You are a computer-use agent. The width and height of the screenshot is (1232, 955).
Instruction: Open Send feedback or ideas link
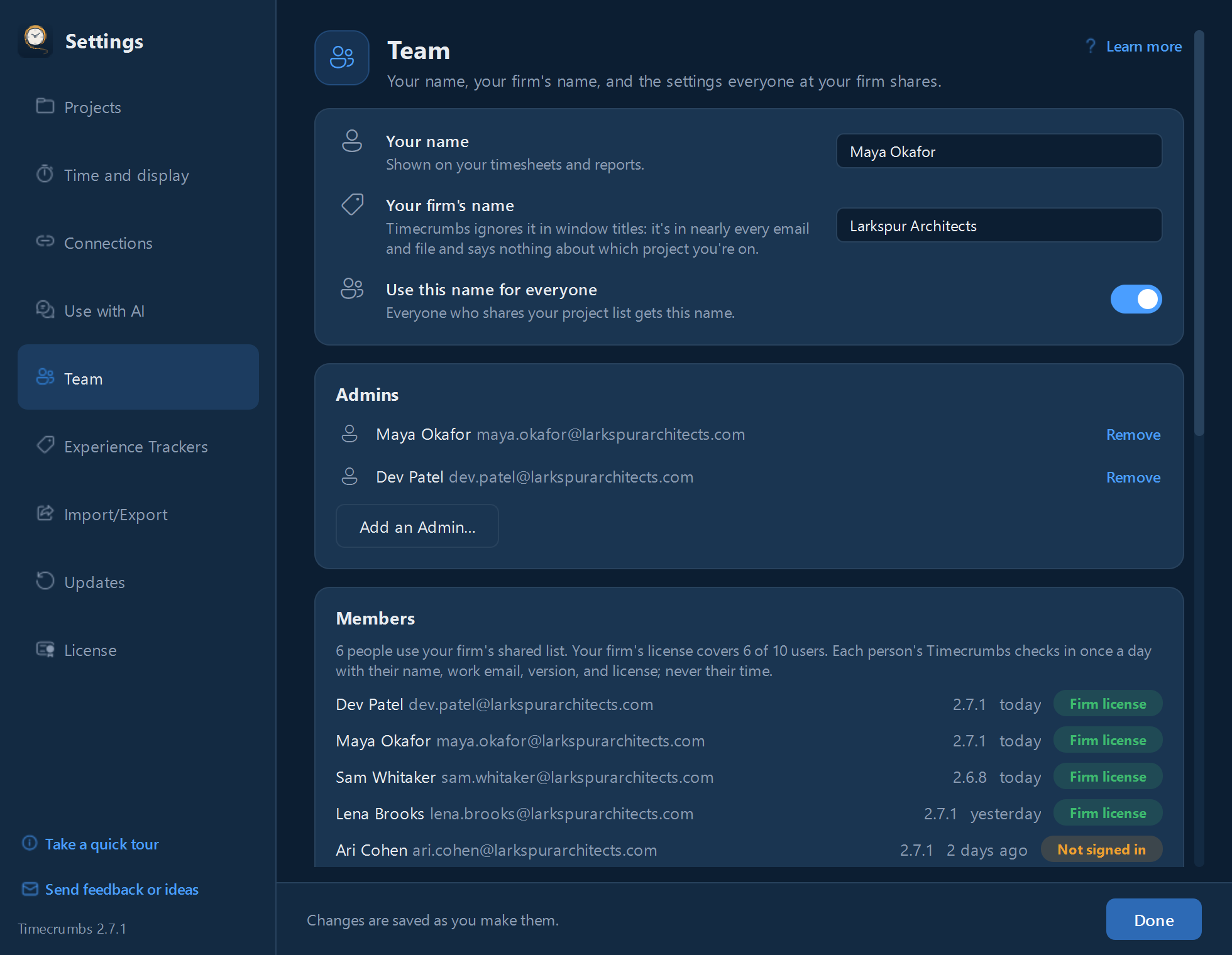pyautogui.click(x=121, y=889)
